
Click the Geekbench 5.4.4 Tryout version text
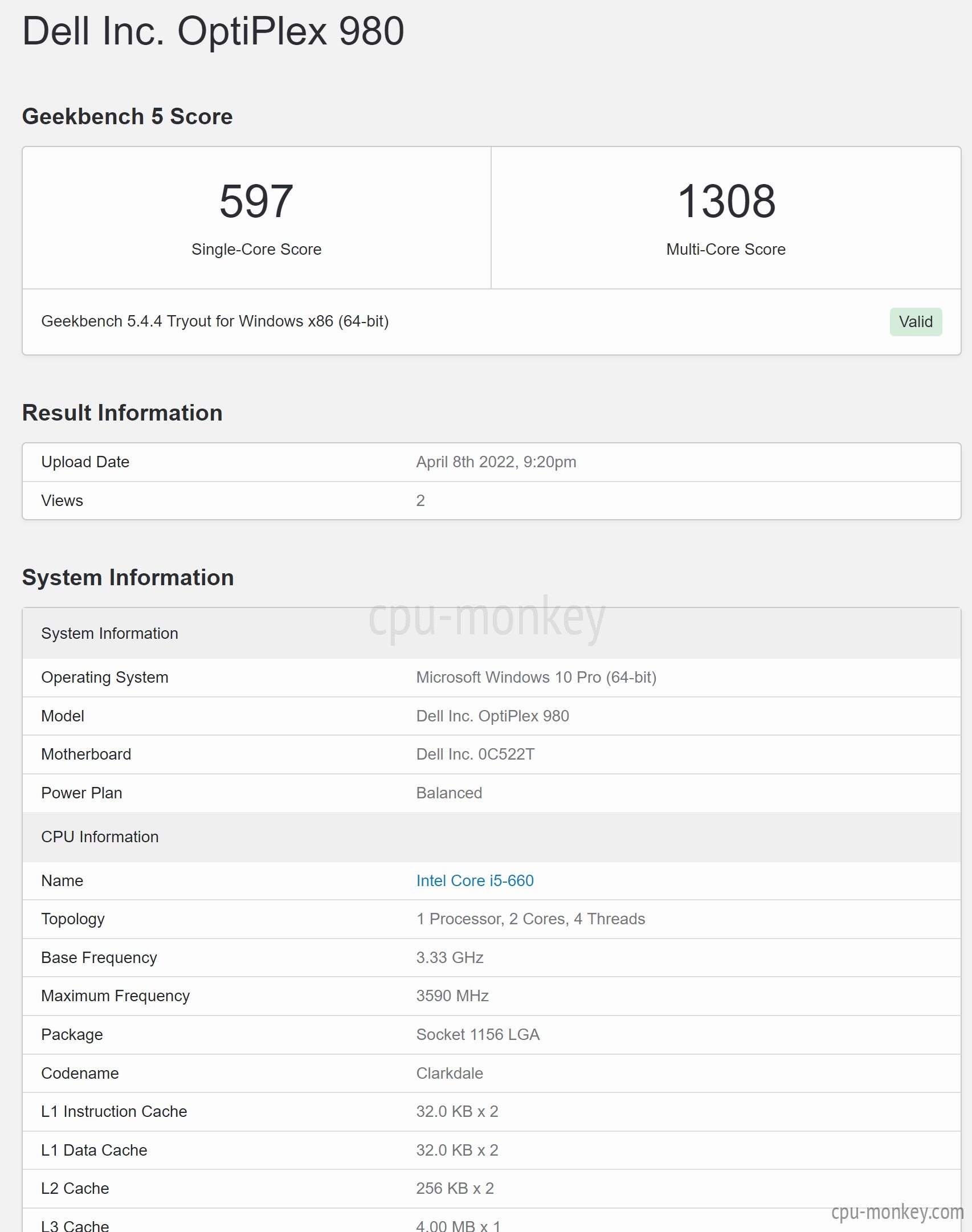[x=215, y=321]
